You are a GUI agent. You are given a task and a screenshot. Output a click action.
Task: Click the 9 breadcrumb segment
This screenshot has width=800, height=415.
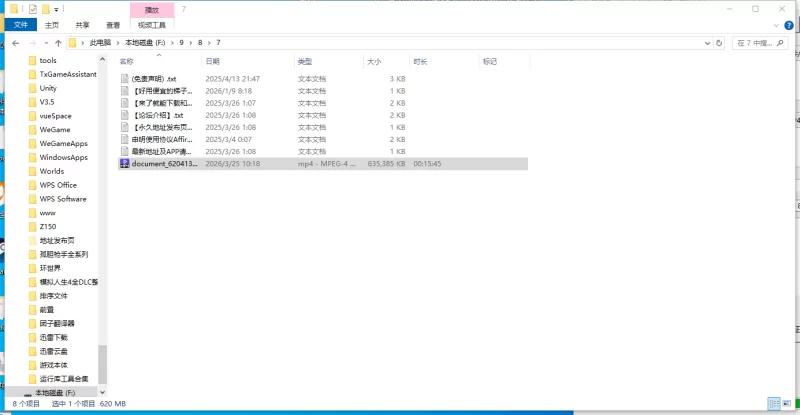coord(181,43)
